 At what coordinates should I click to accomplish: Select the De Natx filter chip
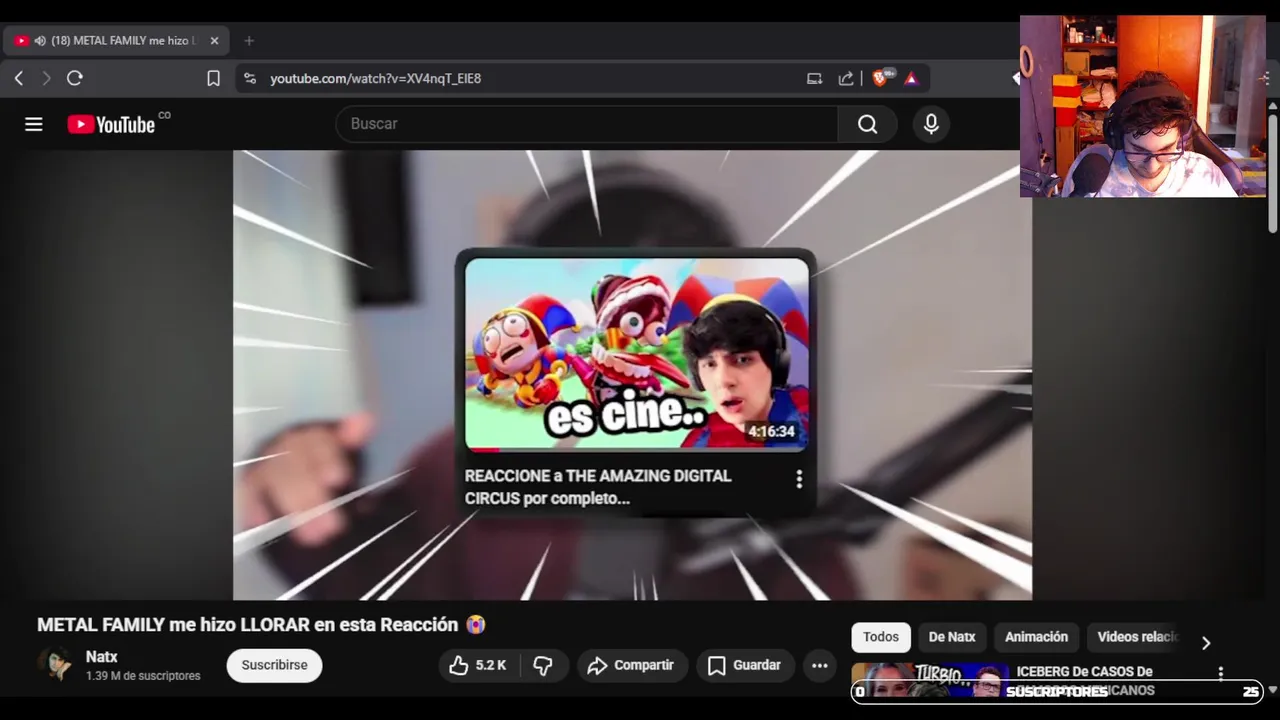coord(952,637)
